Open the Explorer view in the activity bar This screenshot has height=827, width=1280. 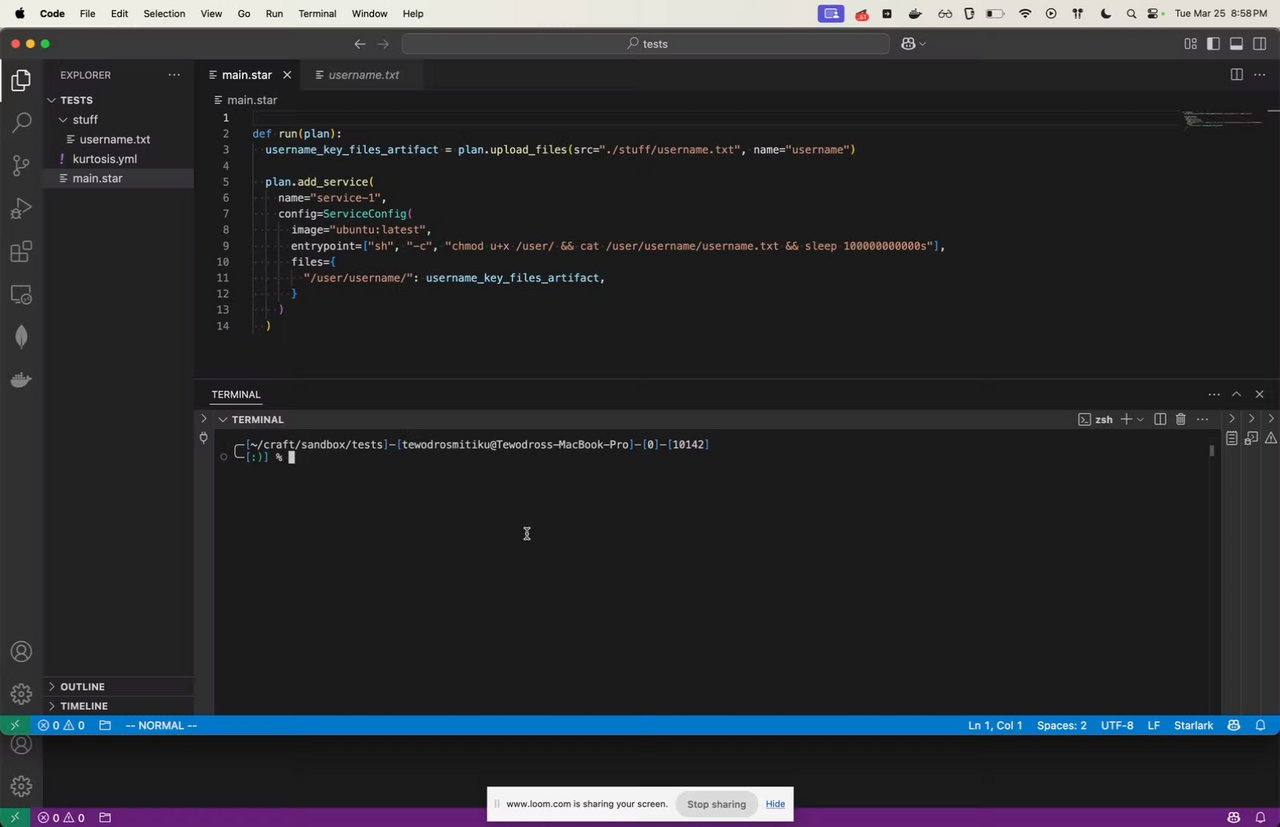(21, 81)
